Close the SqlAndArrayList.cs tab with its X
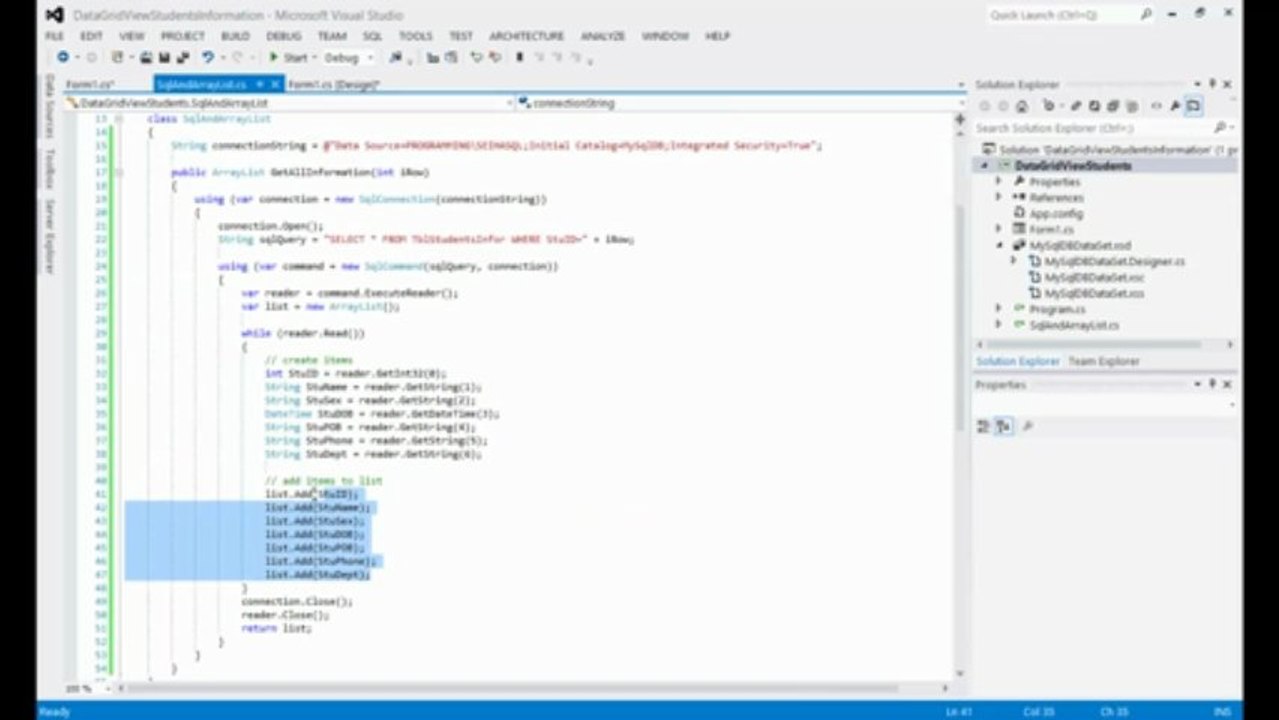 [x=274, y=85]
